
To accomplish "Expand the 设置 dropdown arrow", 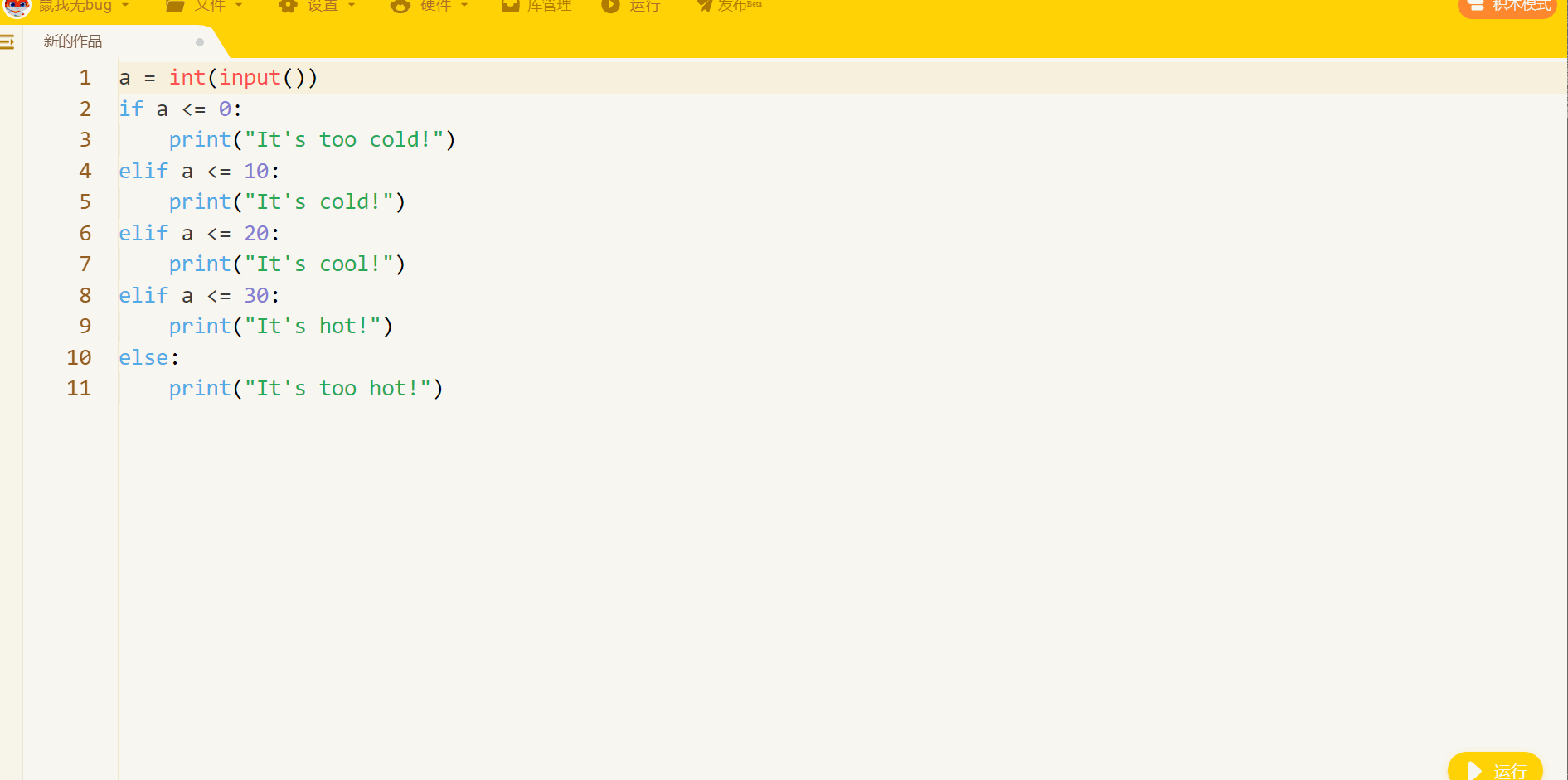I will [352, 6].
